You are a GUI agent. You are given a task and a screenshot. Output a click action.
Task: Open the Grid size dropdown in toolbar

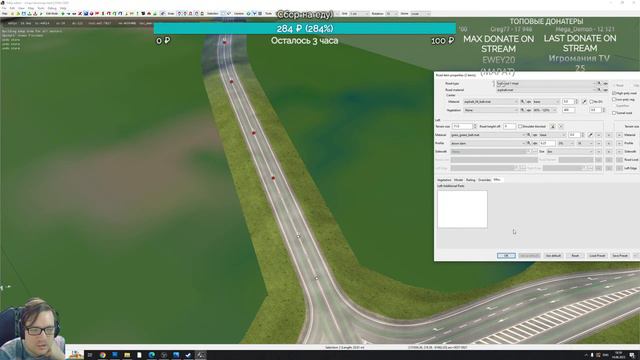tap(359, 13)
